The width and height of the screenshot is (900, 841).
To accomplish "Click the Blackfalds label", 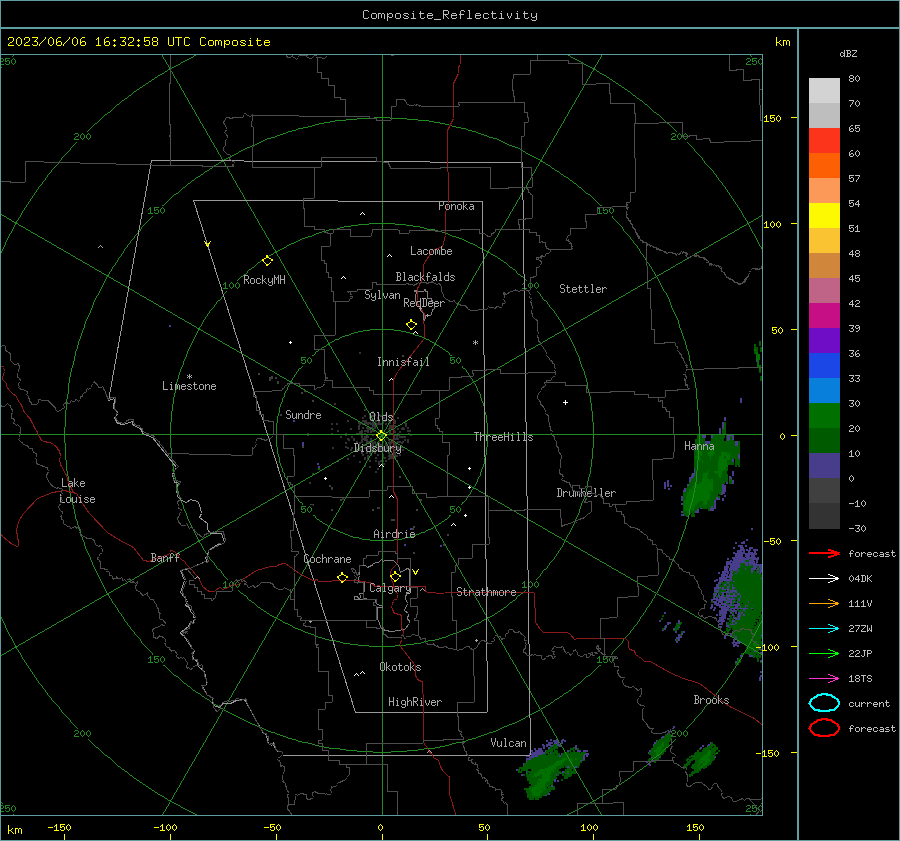I will tap(425, 277).
